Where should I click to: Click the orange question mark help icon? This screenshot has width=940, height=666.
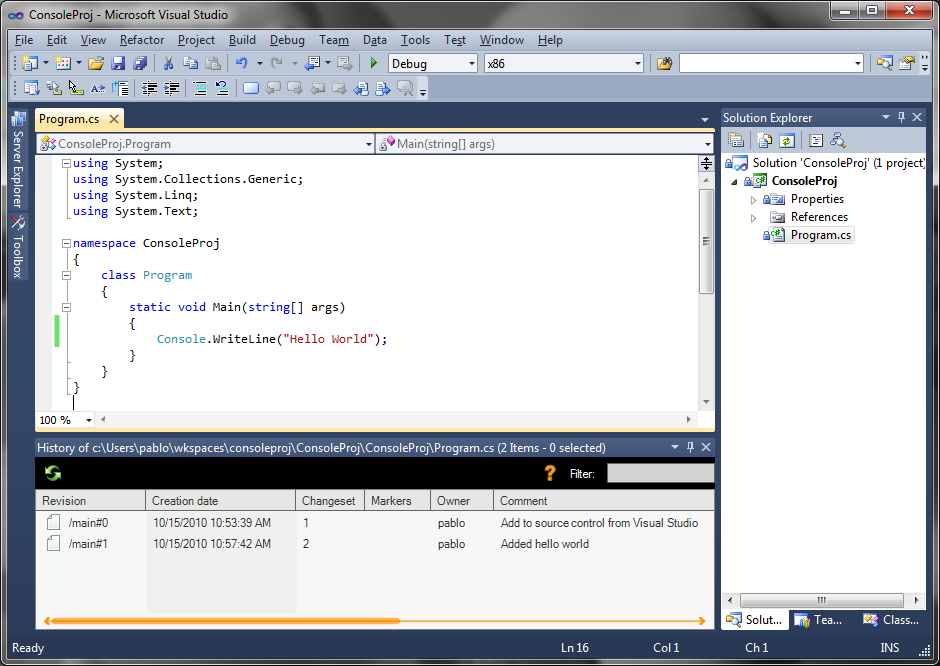550,474
